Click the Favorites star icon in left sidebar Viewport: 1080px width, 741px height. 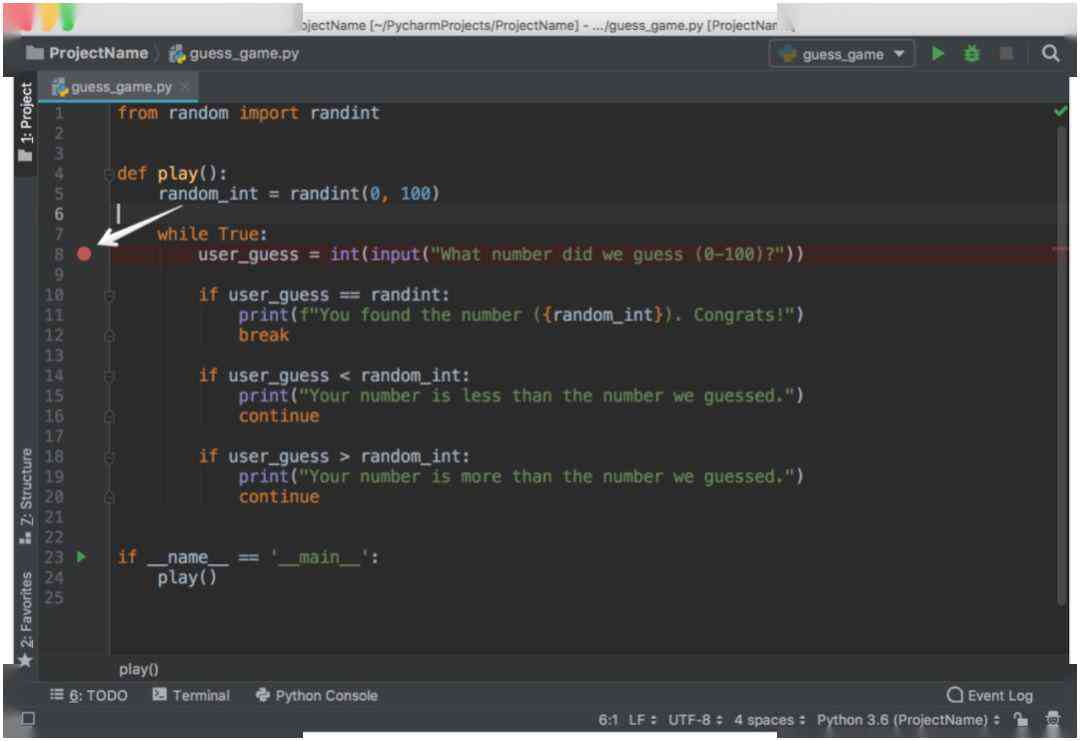click(x=25, y=660)
